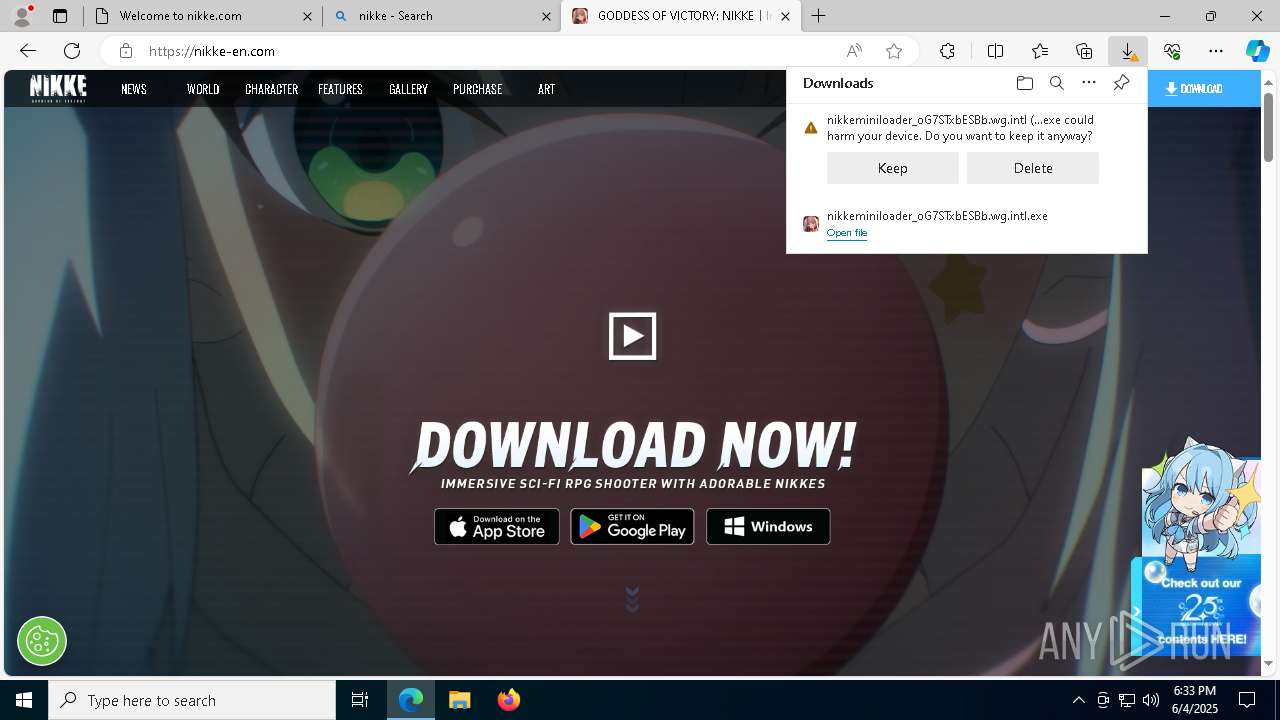This screenshot has width=1280, height=720.
Task: Keep the flagged nikkeminiloader download
Action: tap(892, 168)
